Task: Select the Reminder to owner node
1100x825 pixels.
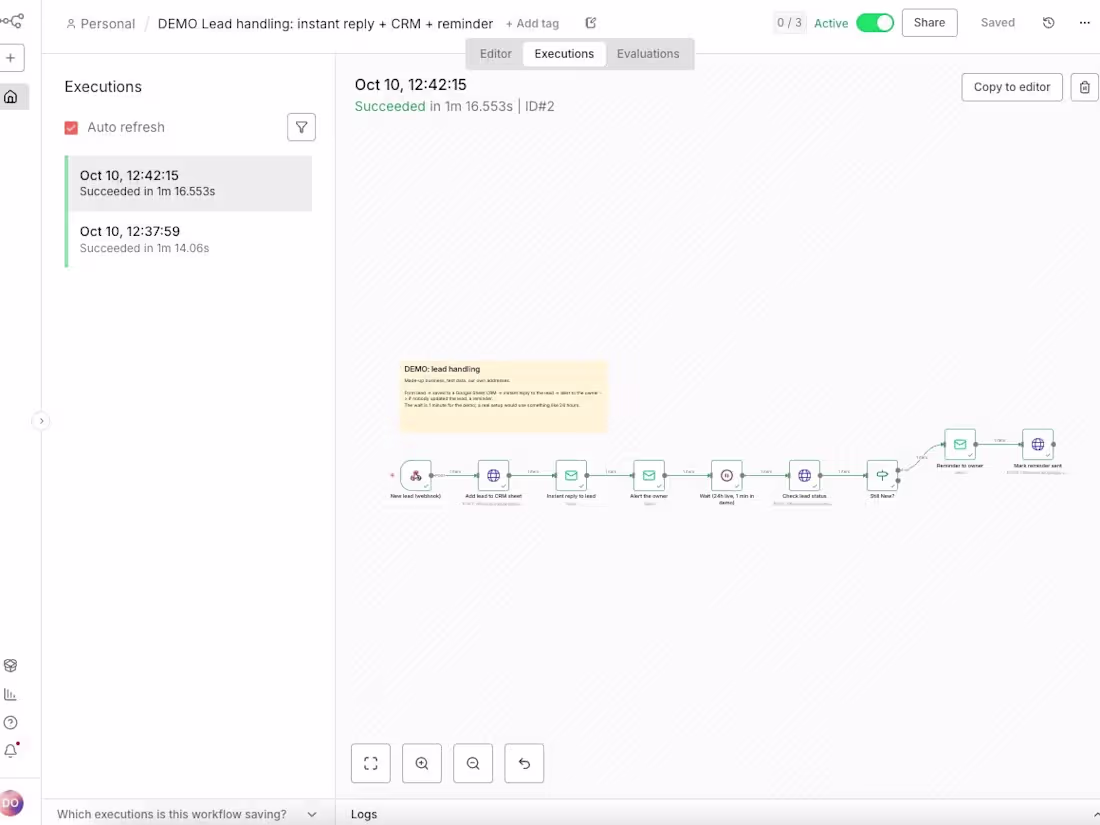Action: (x=960, y=444)
